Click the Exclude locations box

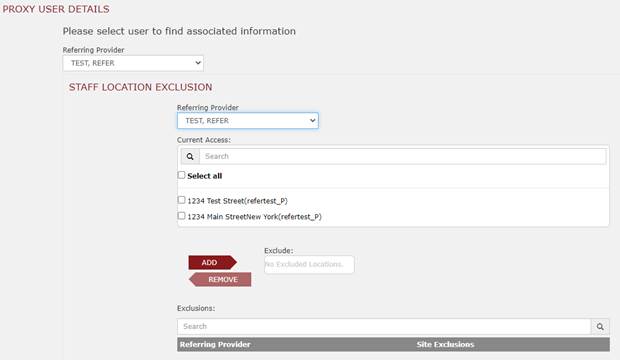pyautogui.click(x=309, y=264)
